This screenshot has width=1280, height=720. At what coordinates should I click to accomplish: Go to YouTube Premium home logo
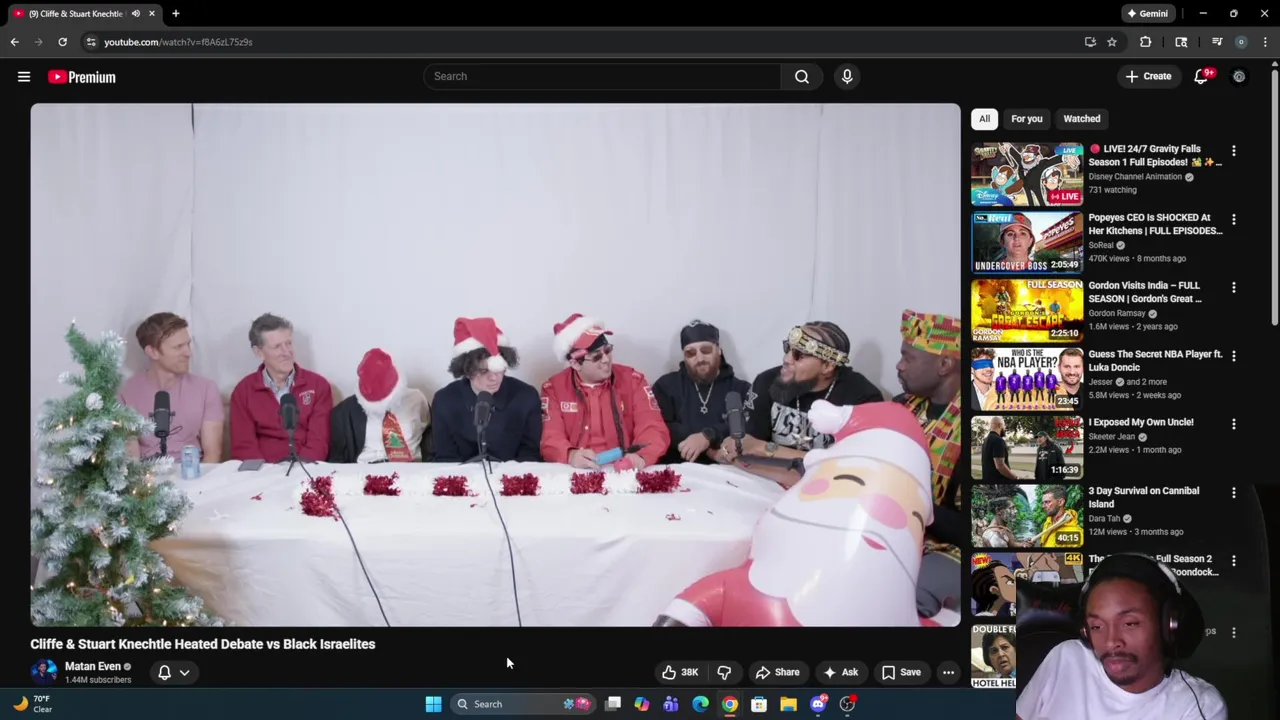82,77
